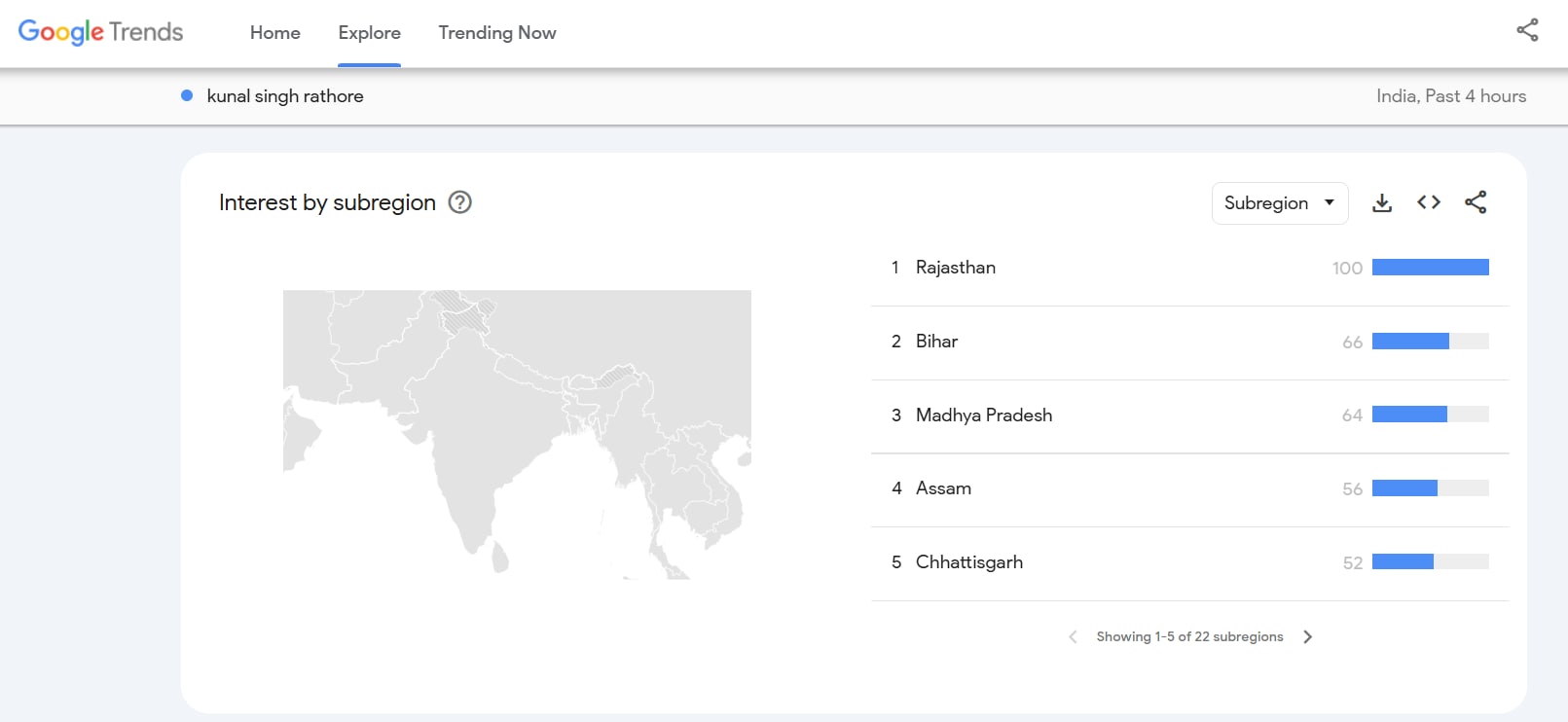The height and width of the screenshot is (722, 1568).
Task: Click the share icon in top header
Action: point(1527,30)
